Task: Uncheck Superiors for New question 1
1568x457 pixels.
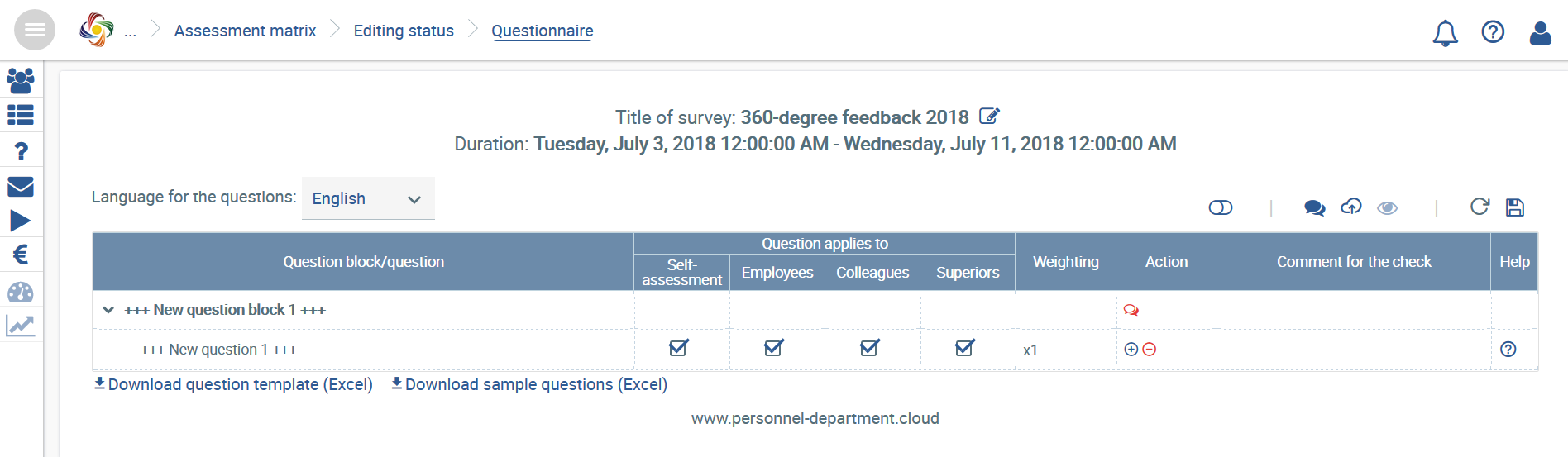Action: (x=965, y=348)
